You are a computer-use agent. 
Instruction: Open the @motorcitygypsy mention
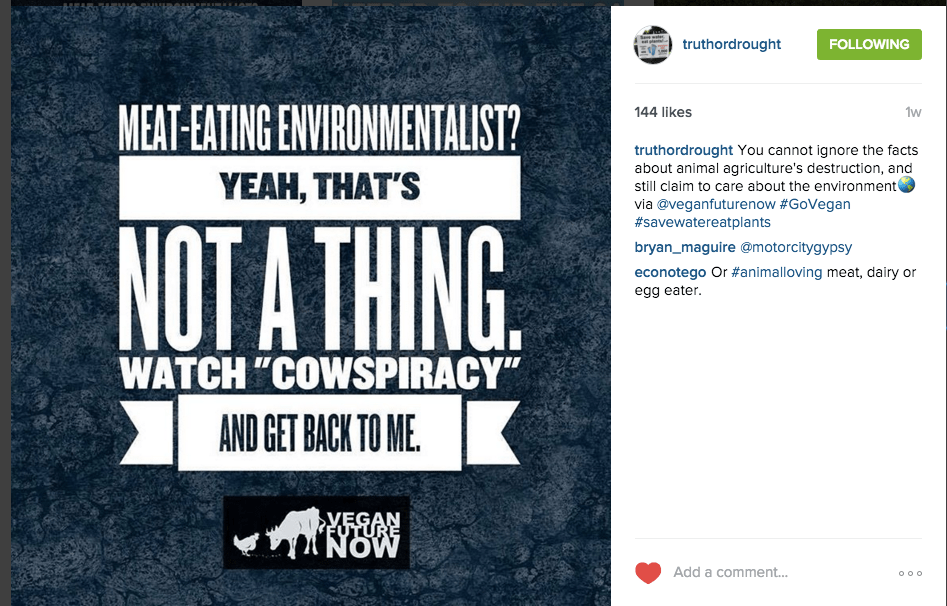pos(796,247)
